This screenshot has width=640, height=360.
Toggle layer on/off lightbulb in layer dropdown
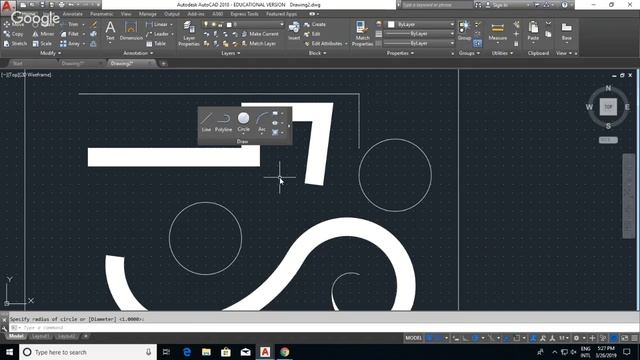click(x=206, y=24)
